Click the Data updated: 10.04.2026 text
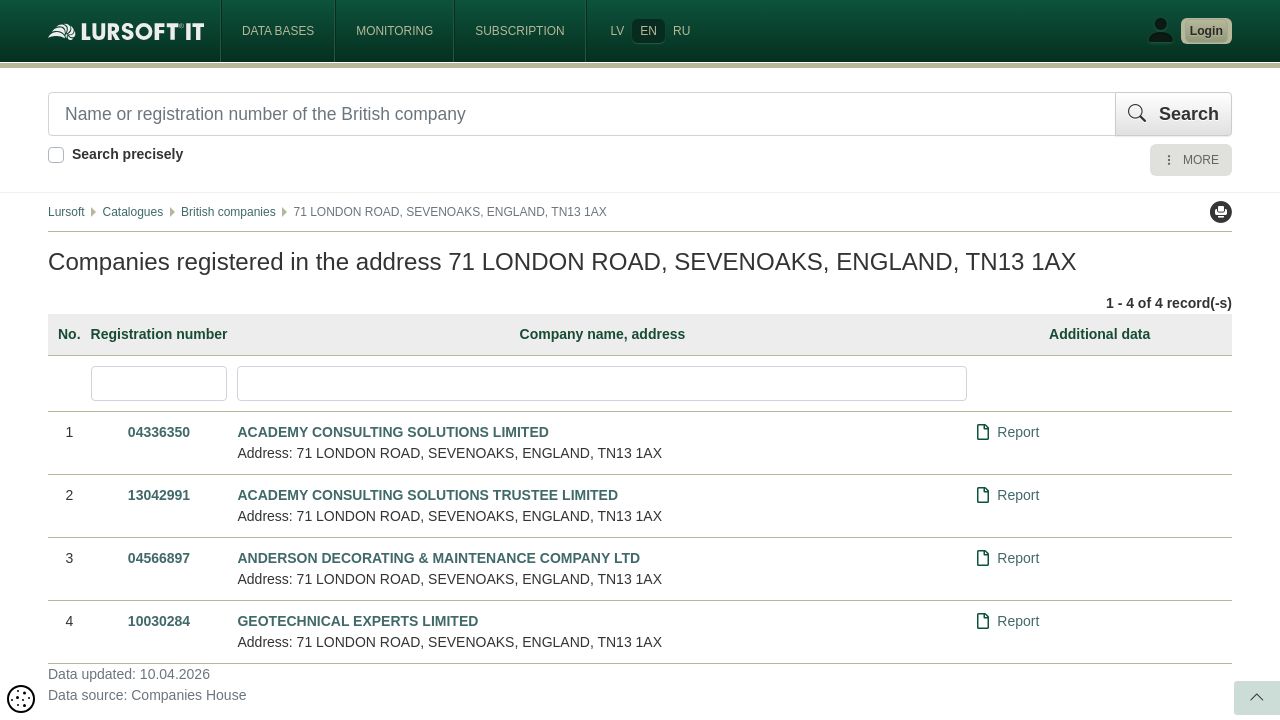 tap(129, 674)
